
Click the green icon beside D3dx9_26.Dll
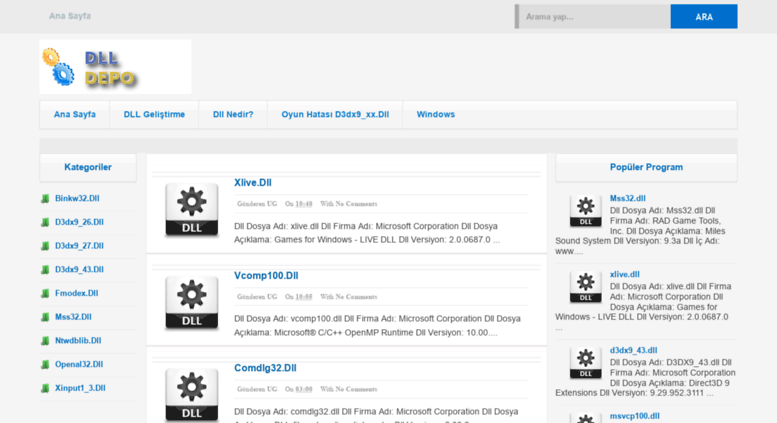tap(45, 222)
